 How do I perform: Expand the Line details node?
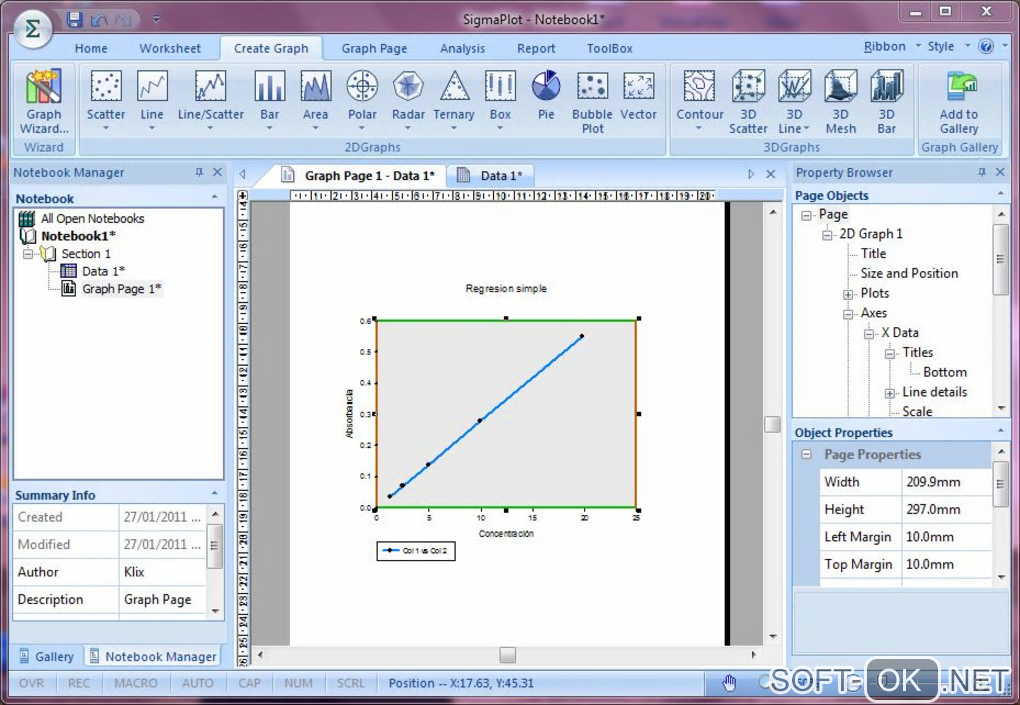pos(889,393)
